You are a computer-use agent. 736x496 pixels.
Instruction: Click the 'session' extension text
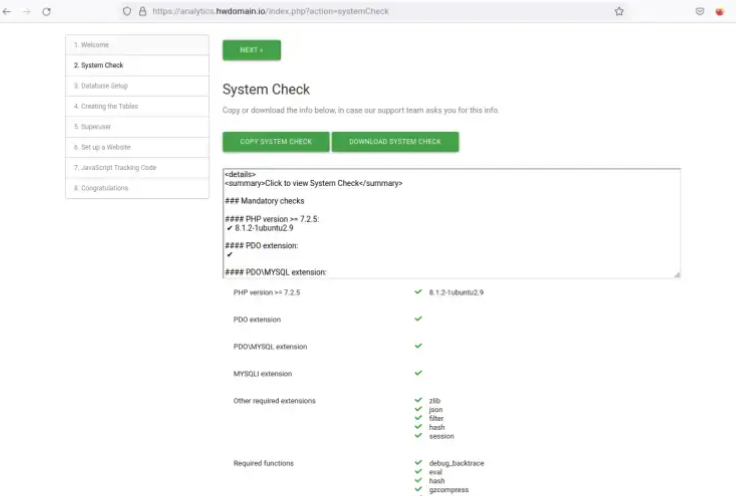[x=441, y=436]
